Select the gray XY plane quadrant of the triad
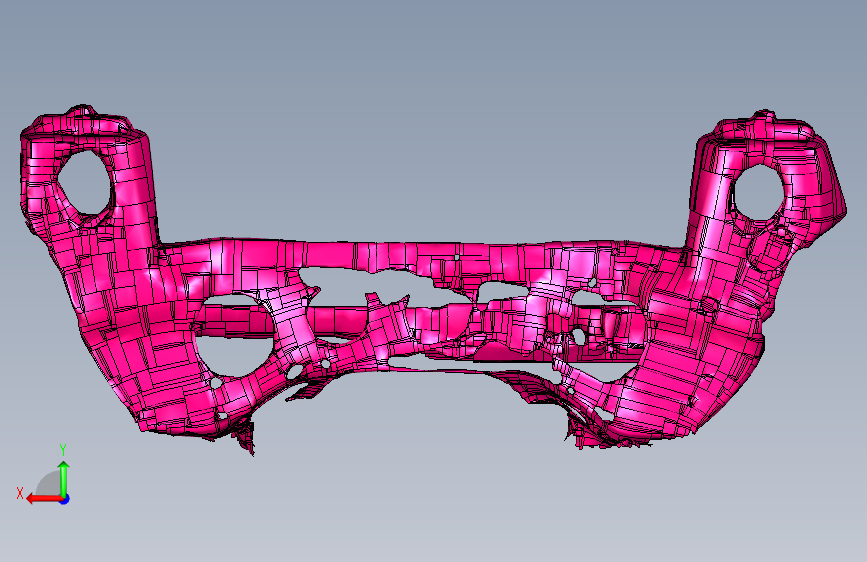This screenshot has height=562, width=867. (x=48, y=483)
